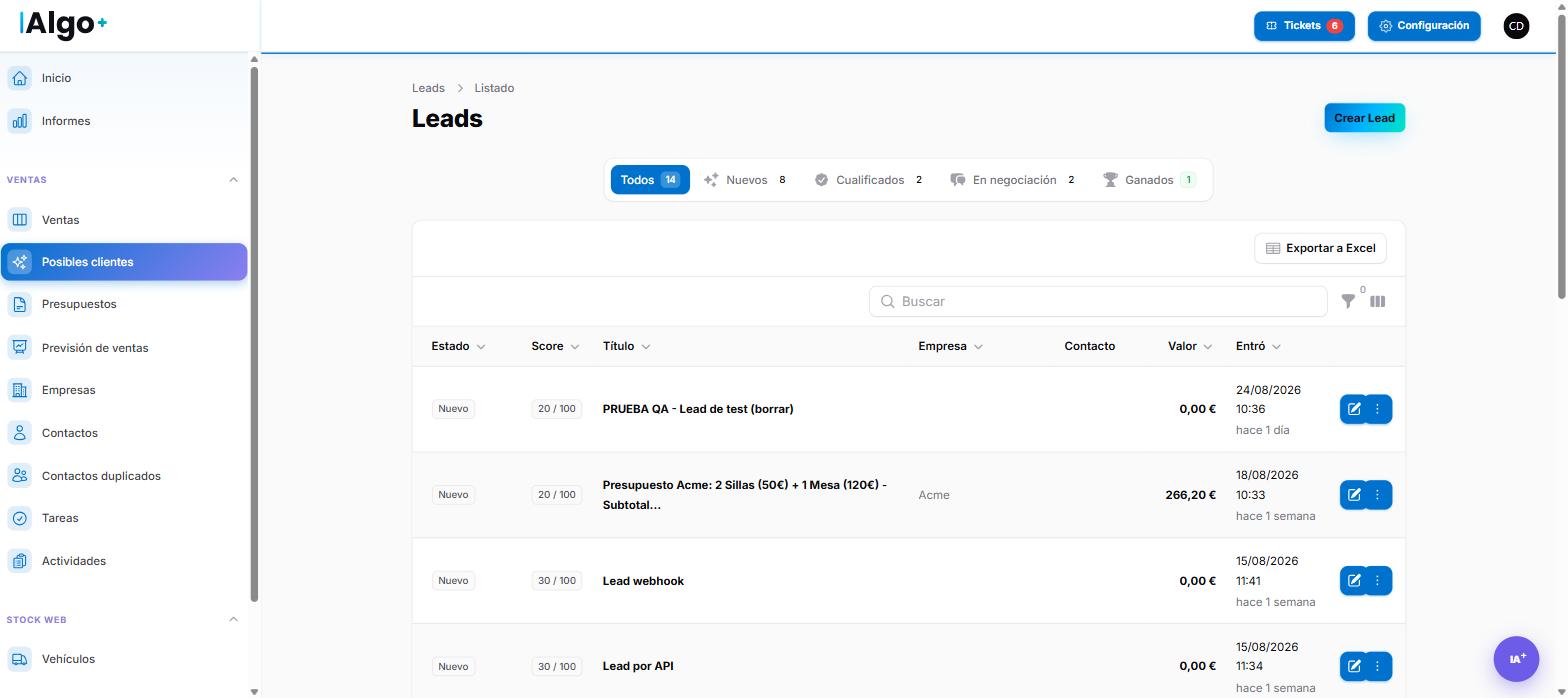Open more options for PRUEBA QA lead
Screen dimensions: 1568x698
pyautogui.click(x=1378, y=409)
